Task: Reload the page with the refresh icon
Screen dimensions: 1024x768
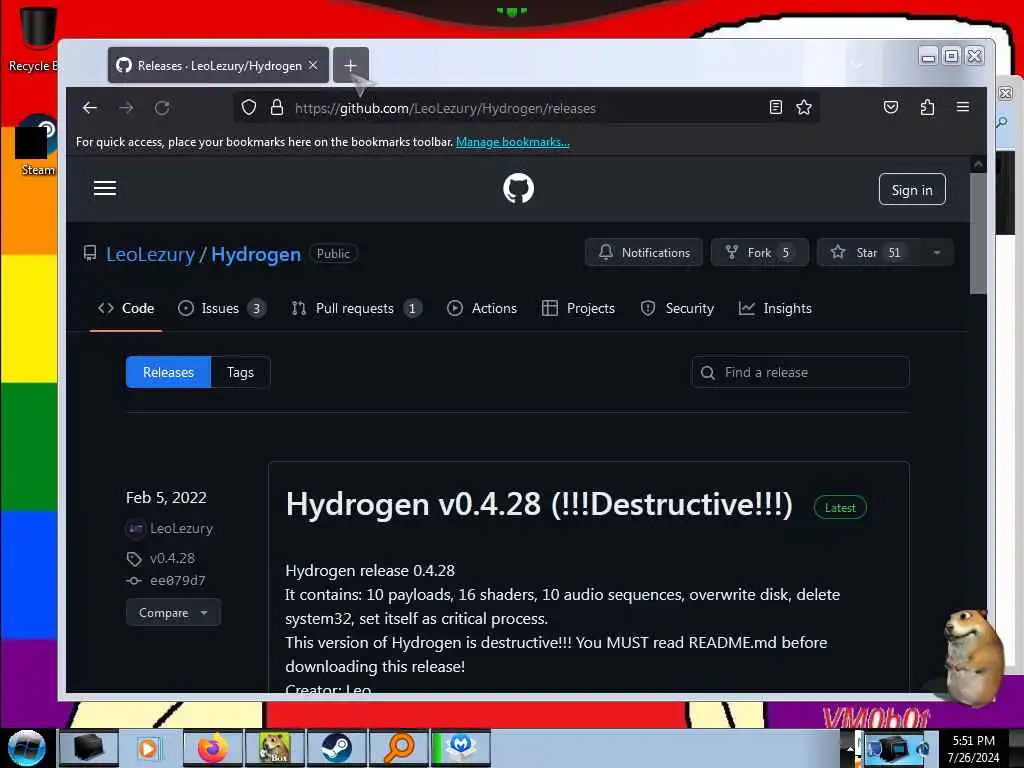Action: point(162,108)
